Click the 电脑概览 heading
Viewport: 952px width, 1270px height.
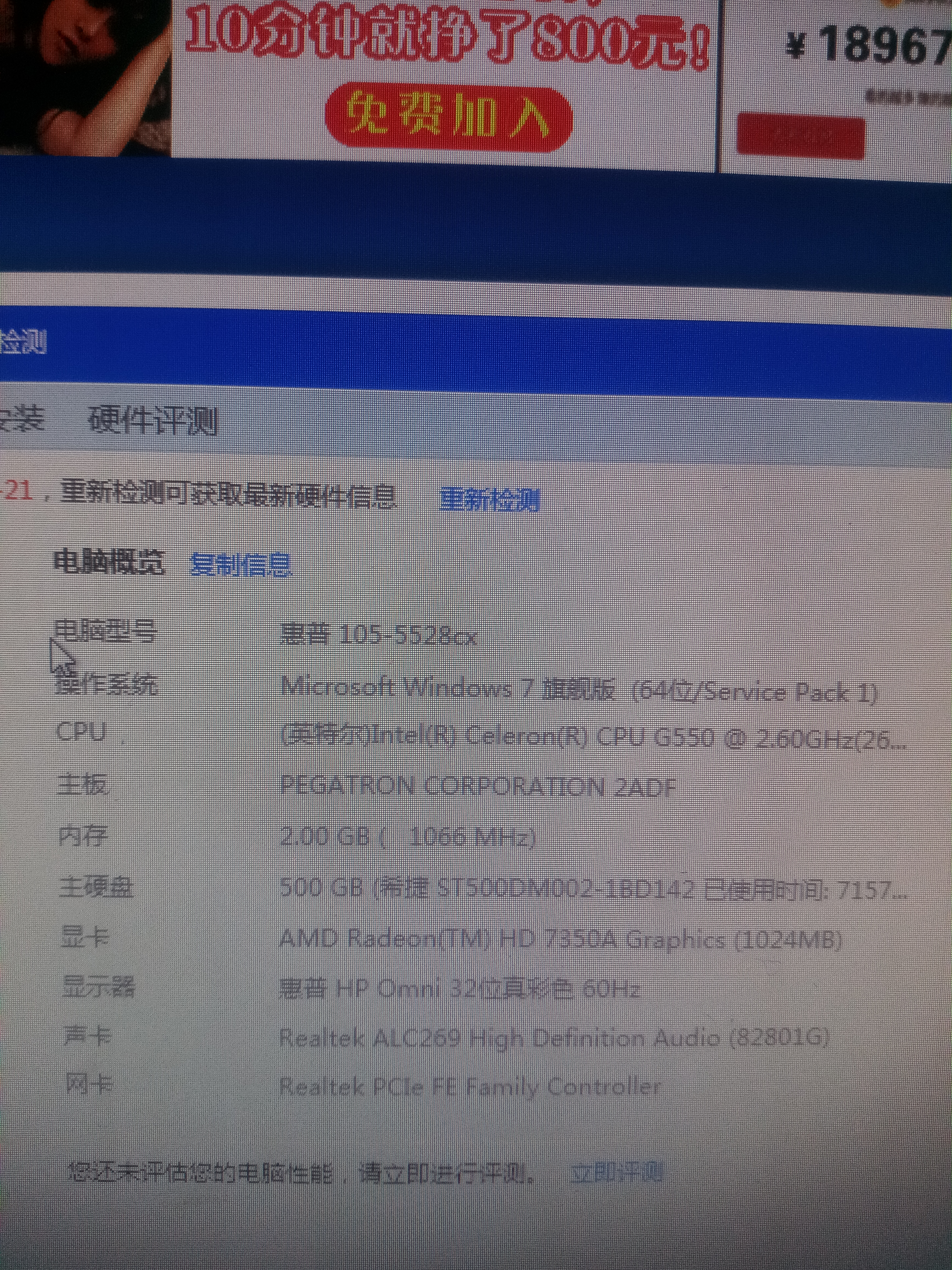click(109, 562)
